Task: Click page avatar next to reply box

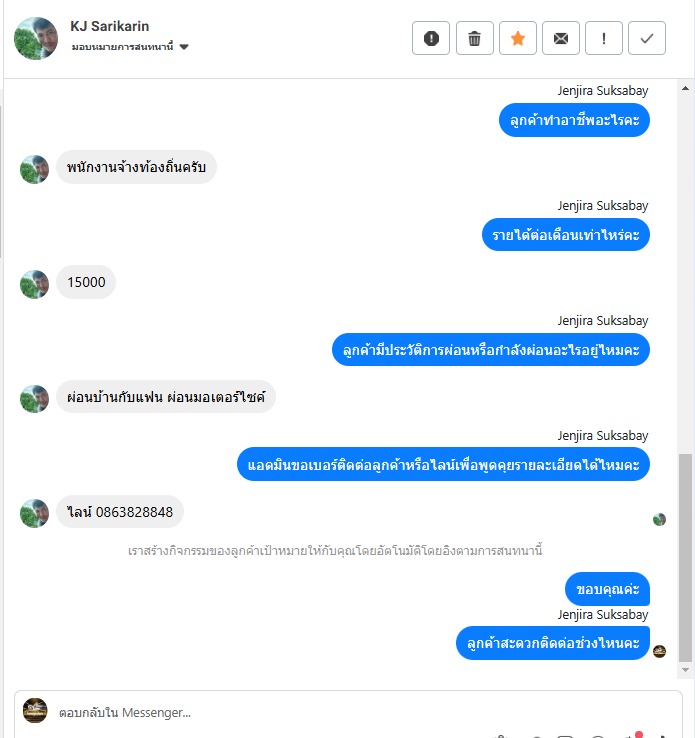Action: tap(35, 710)
